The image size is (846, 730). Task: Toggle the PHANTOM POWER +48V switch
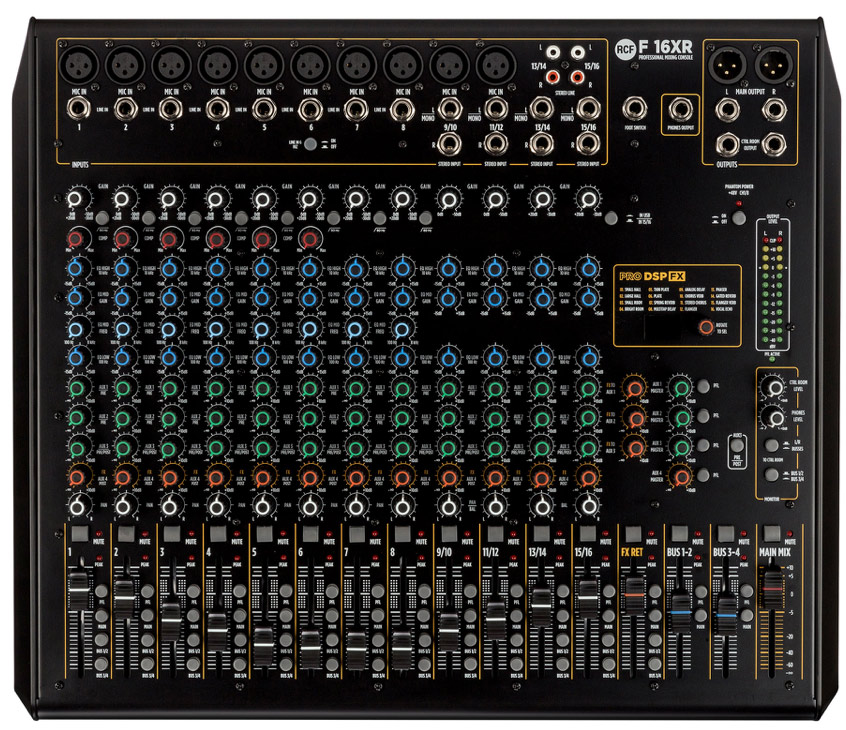tap(739, 218)
